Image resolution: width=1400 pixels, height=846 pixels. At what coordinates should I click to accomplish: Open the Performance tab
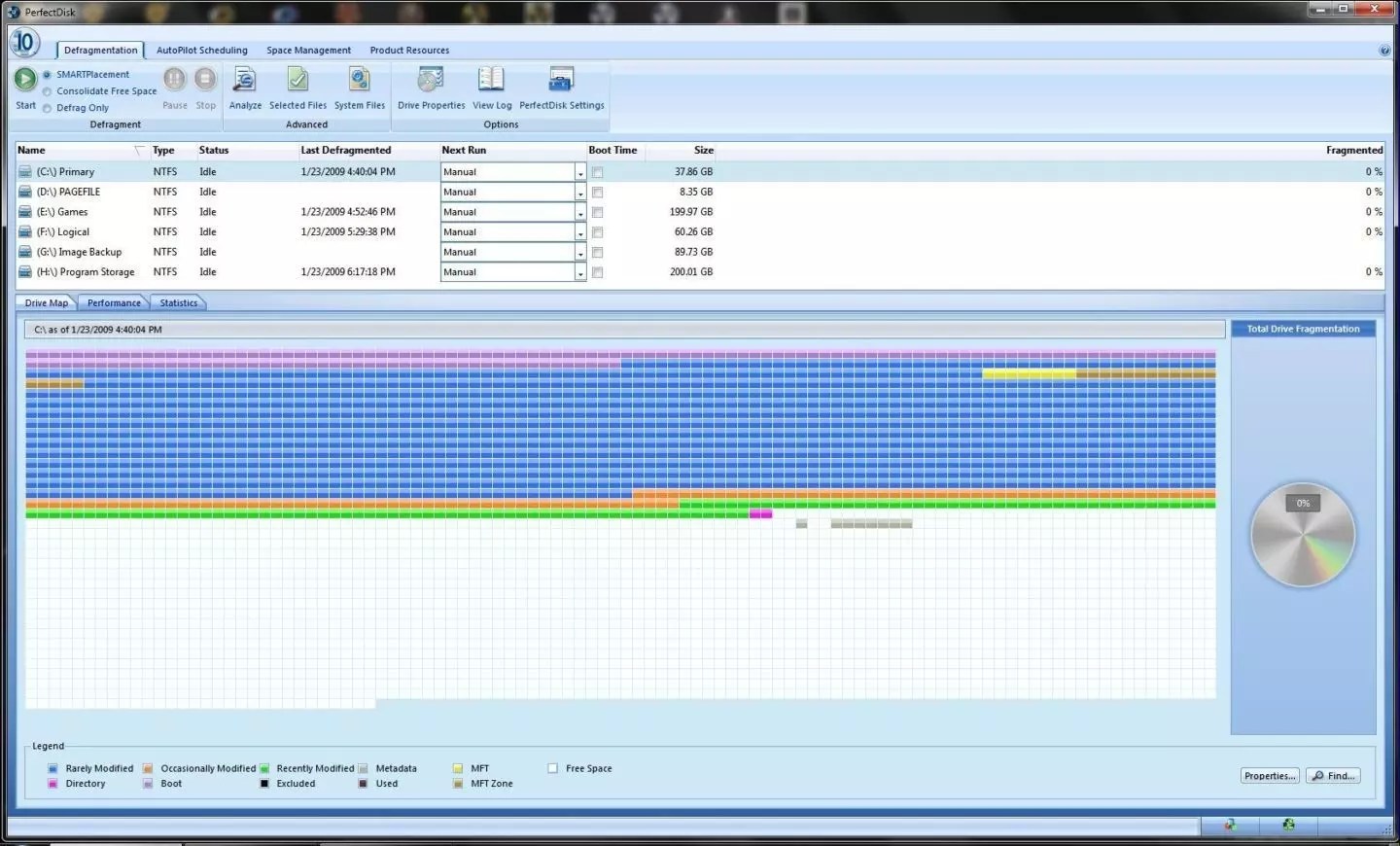coord(114,303)
